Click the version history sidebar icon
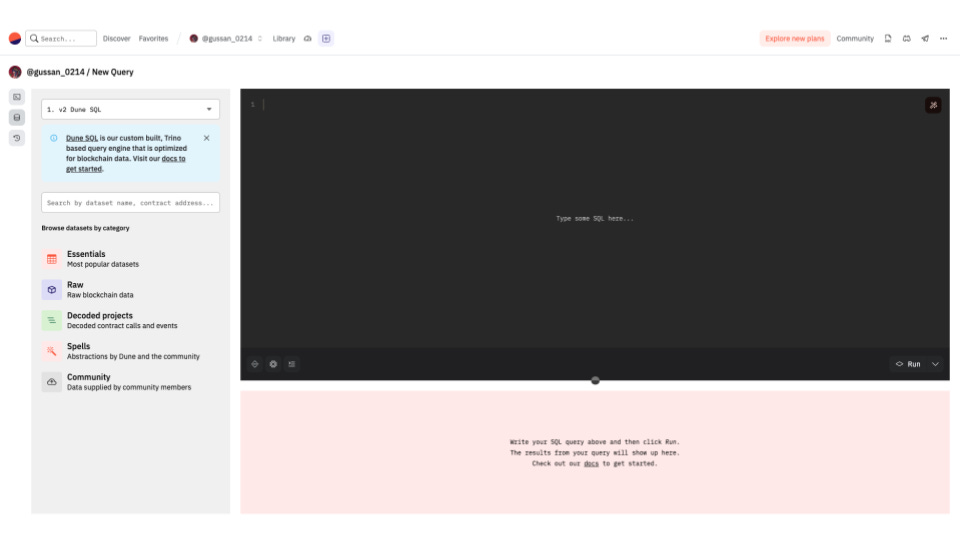960x540 pixels. 17,138
